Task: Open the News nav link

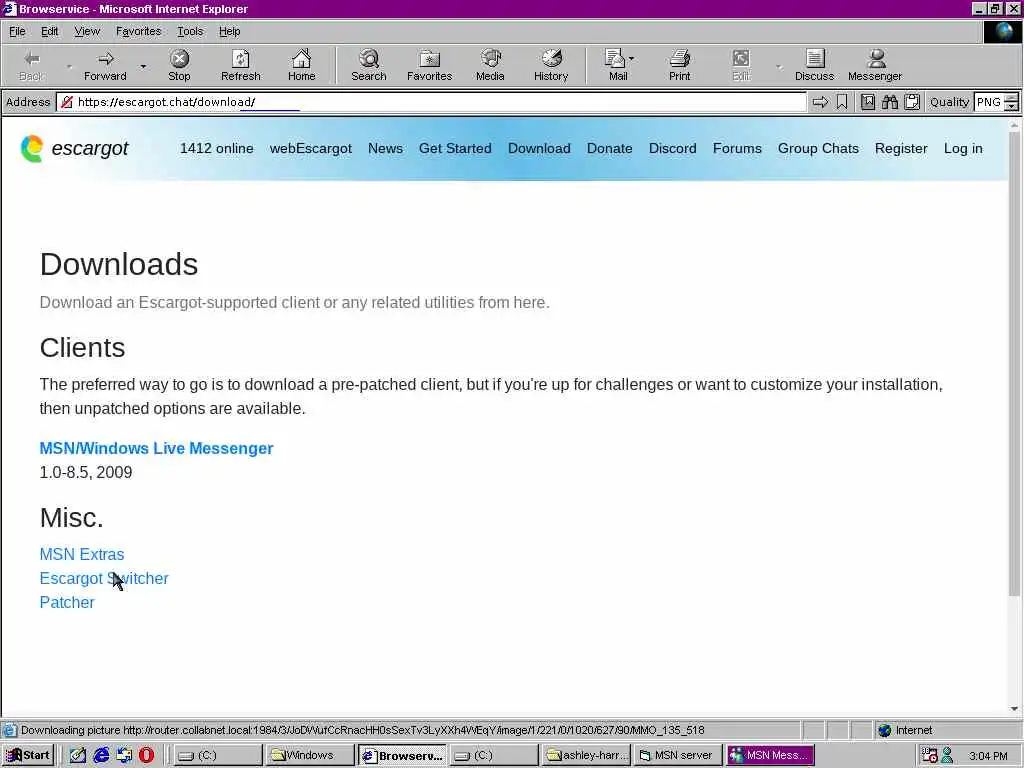Action: click(x=385, y=148)
